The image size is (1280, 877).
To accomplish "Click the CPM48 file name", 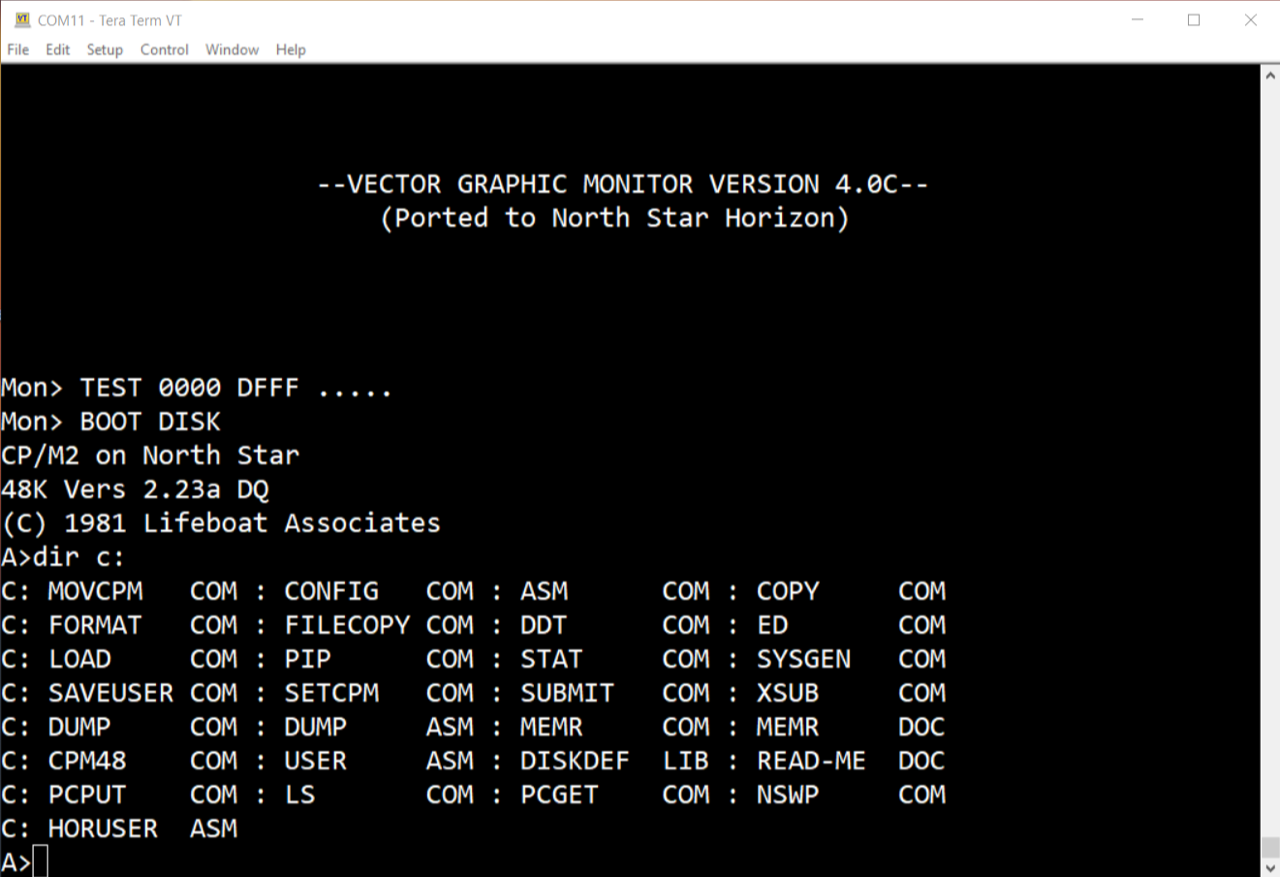I will 88,762.
